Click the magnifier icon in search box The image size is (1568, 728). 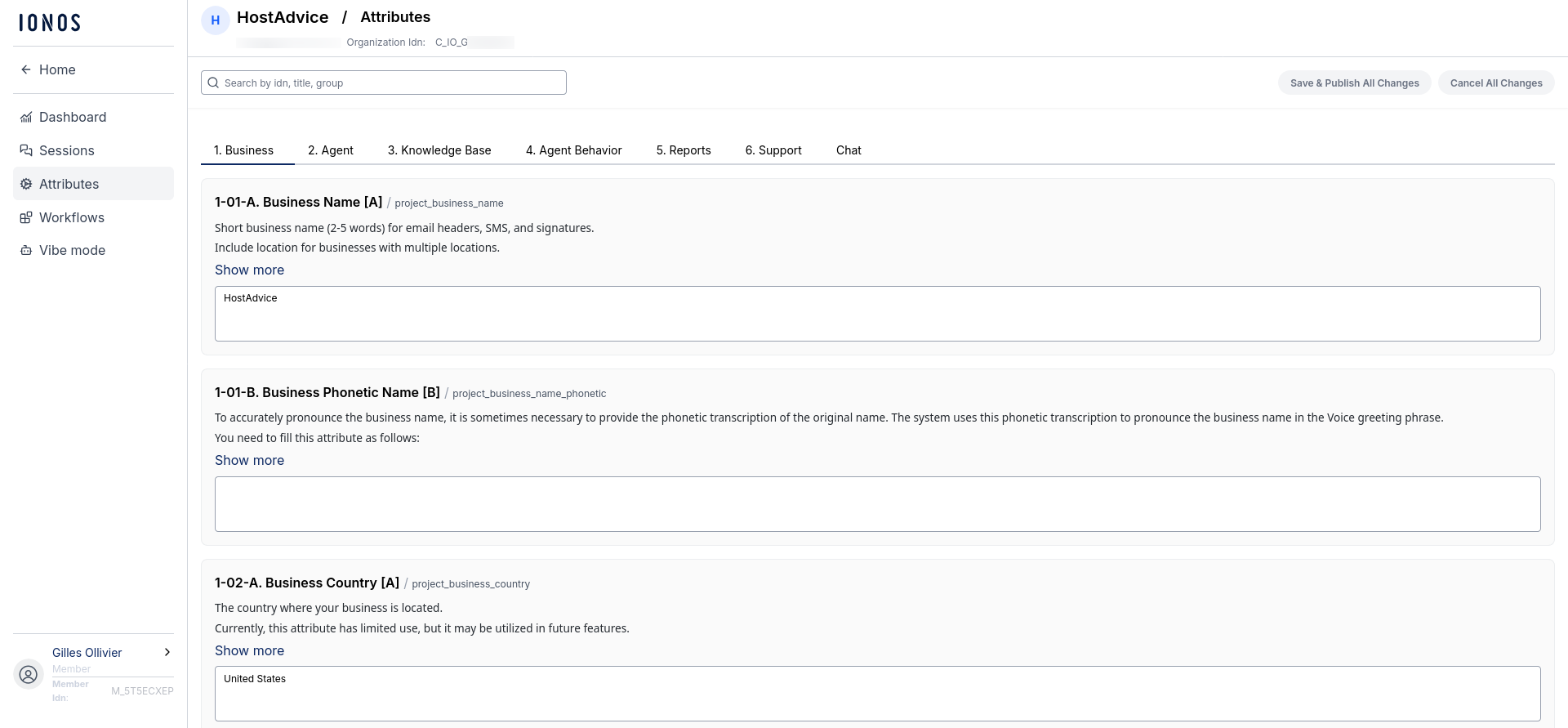click(213, 83)
